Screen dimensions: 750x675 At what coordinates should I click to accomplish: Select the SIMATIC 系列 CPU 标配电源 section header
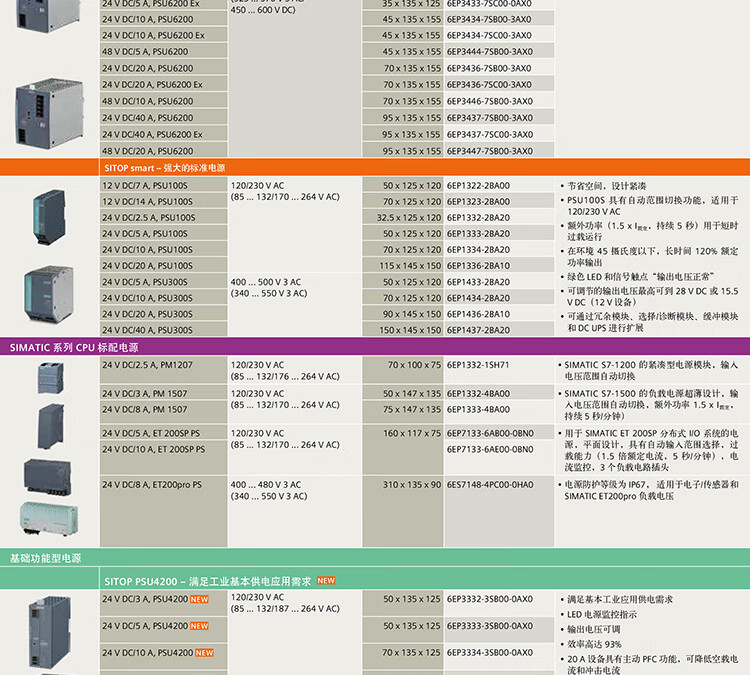click(375, 347)
